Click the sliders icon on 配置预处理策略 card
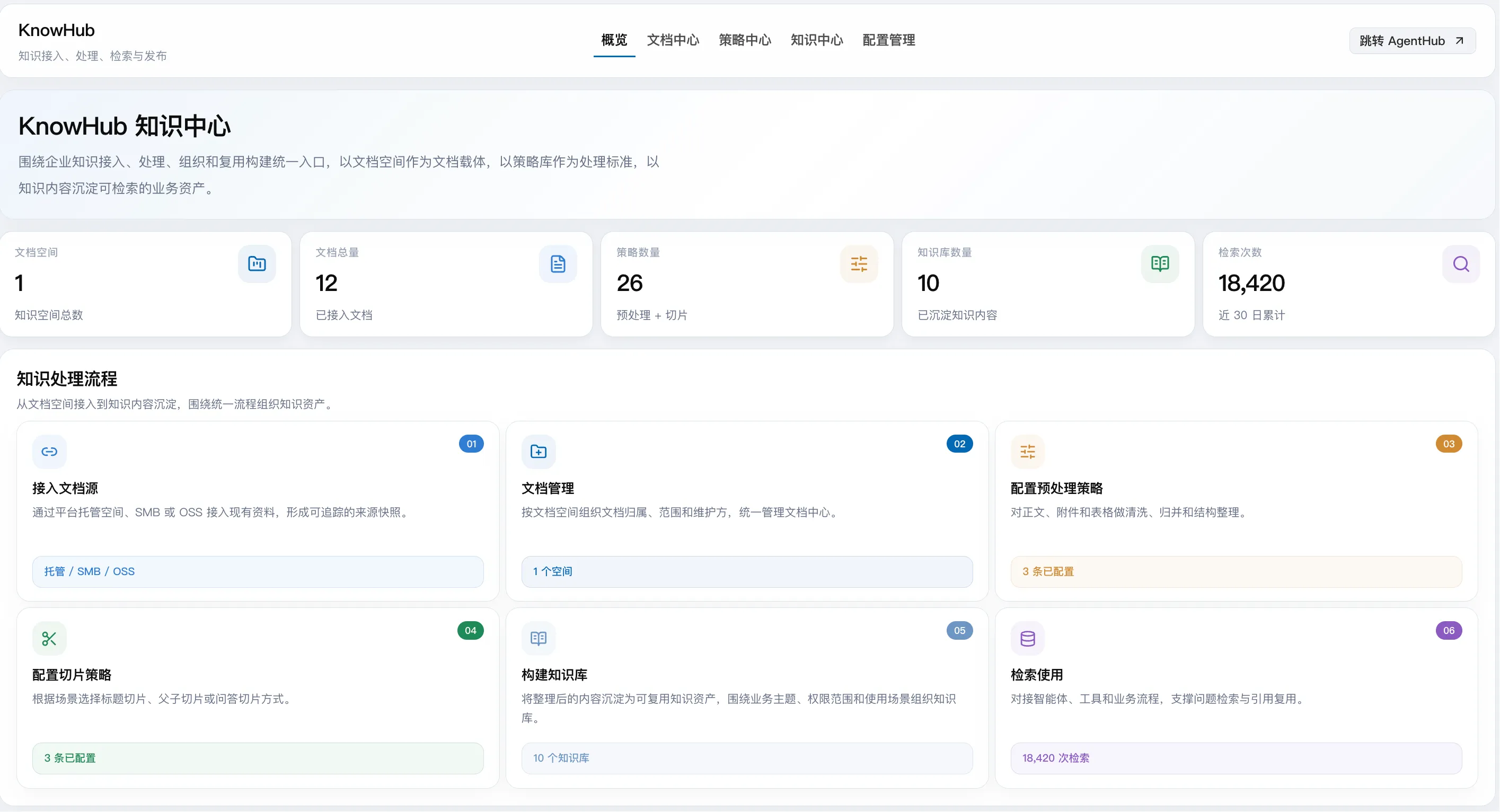 [x=1028, y=452]
